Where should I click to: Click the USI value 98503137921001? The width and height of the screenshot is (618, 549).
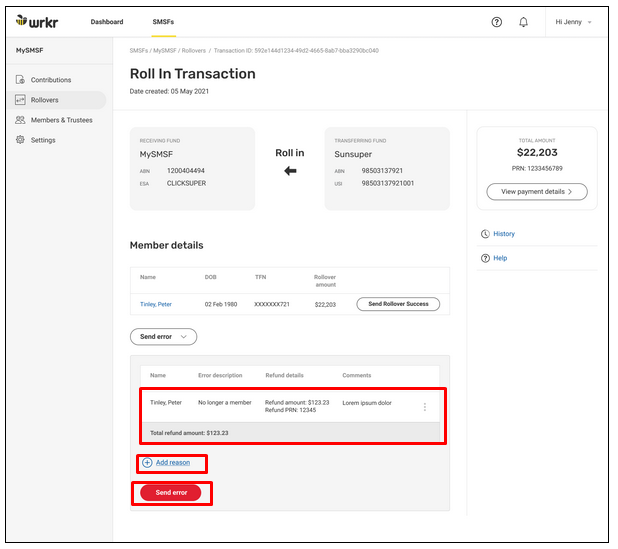[387, 183]
